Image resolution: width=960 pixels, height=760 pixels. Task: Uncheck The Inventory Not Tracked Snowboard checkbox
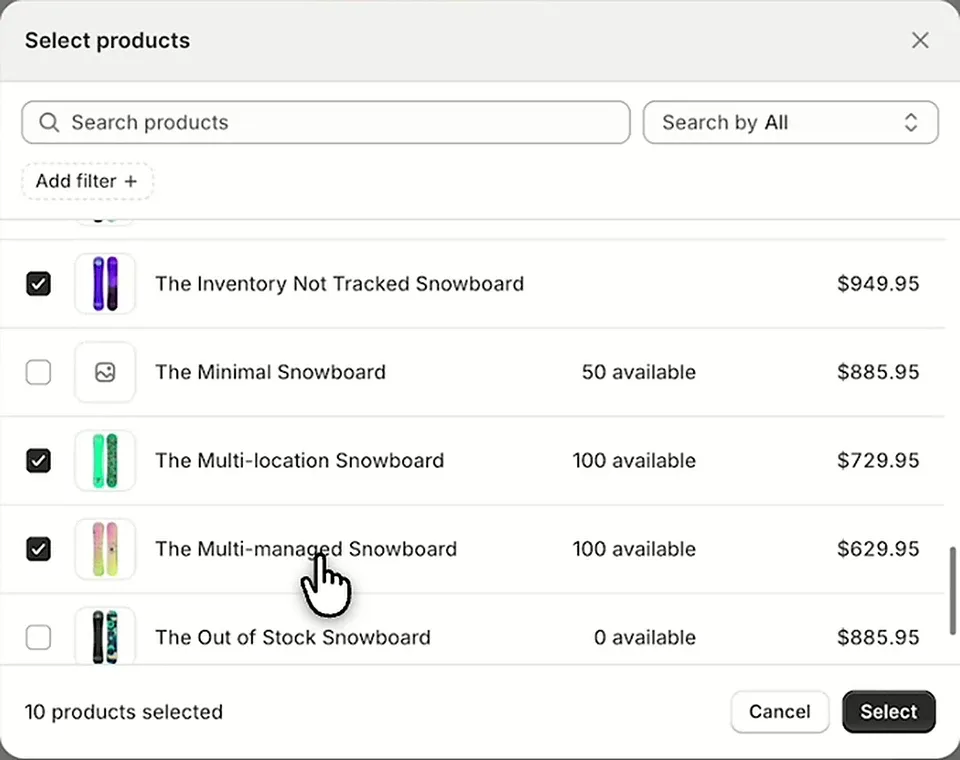click(39, 284)
